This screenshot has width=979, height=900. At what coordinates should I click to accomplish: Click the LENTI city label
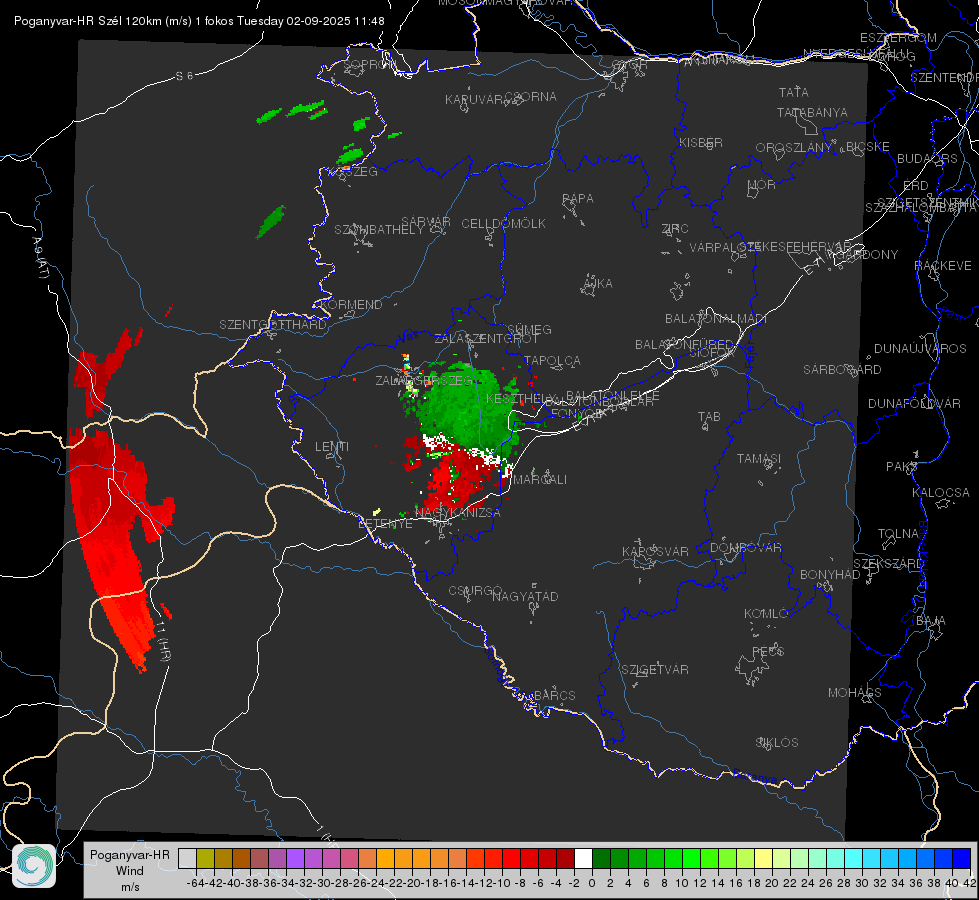click(332, 447)
